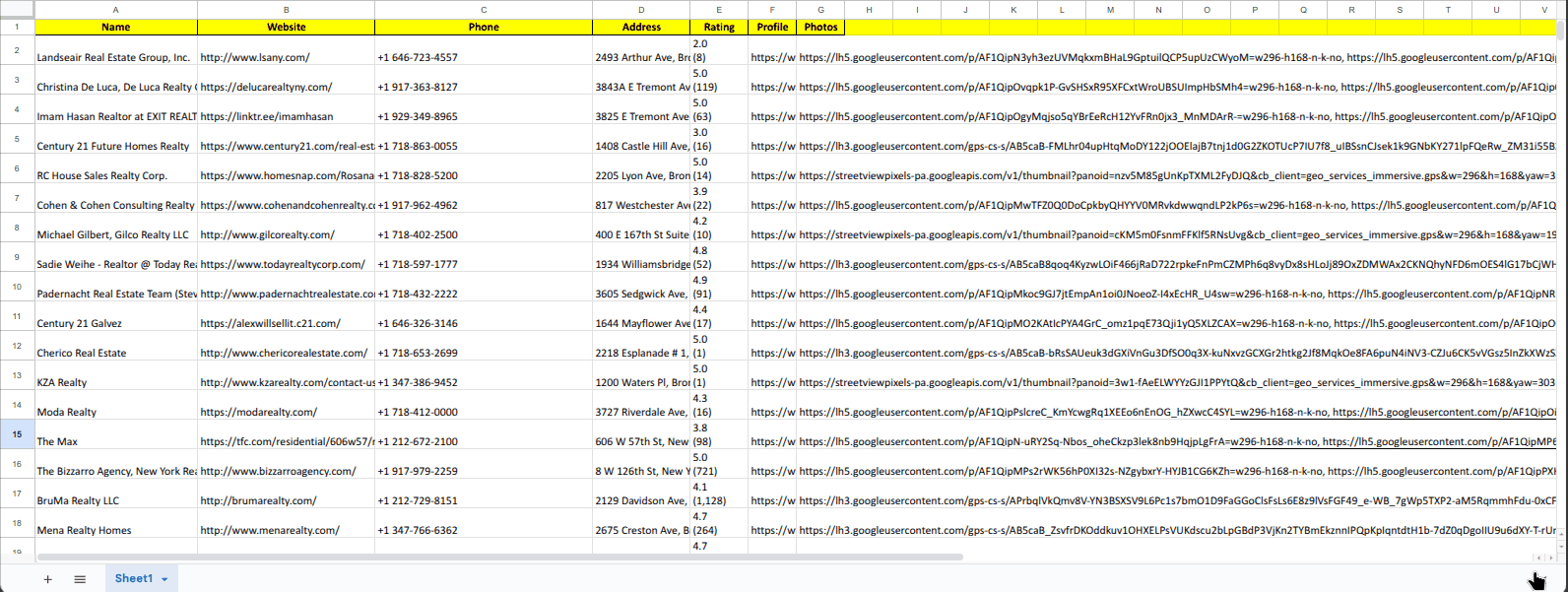Screen dimensions: 1568x592
Task: Select the Century 21 Galvez cell
Action: click(116, 316)
